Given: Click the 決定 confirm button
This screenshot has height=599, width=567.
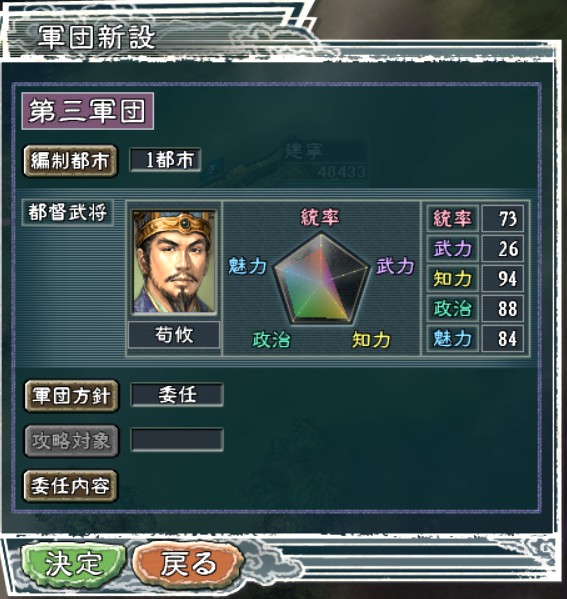Looking at the screenshot, I should click(x=74, y=563).
